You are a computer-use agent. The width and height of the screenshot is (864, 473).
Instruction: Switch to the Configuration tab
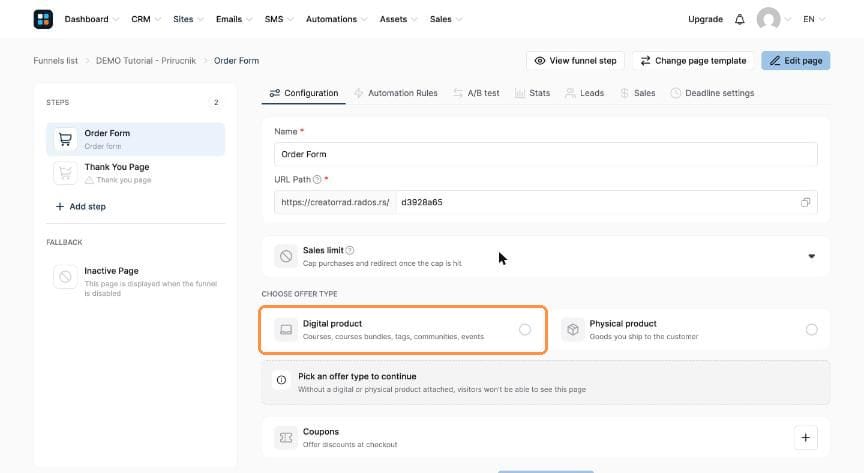304,93
